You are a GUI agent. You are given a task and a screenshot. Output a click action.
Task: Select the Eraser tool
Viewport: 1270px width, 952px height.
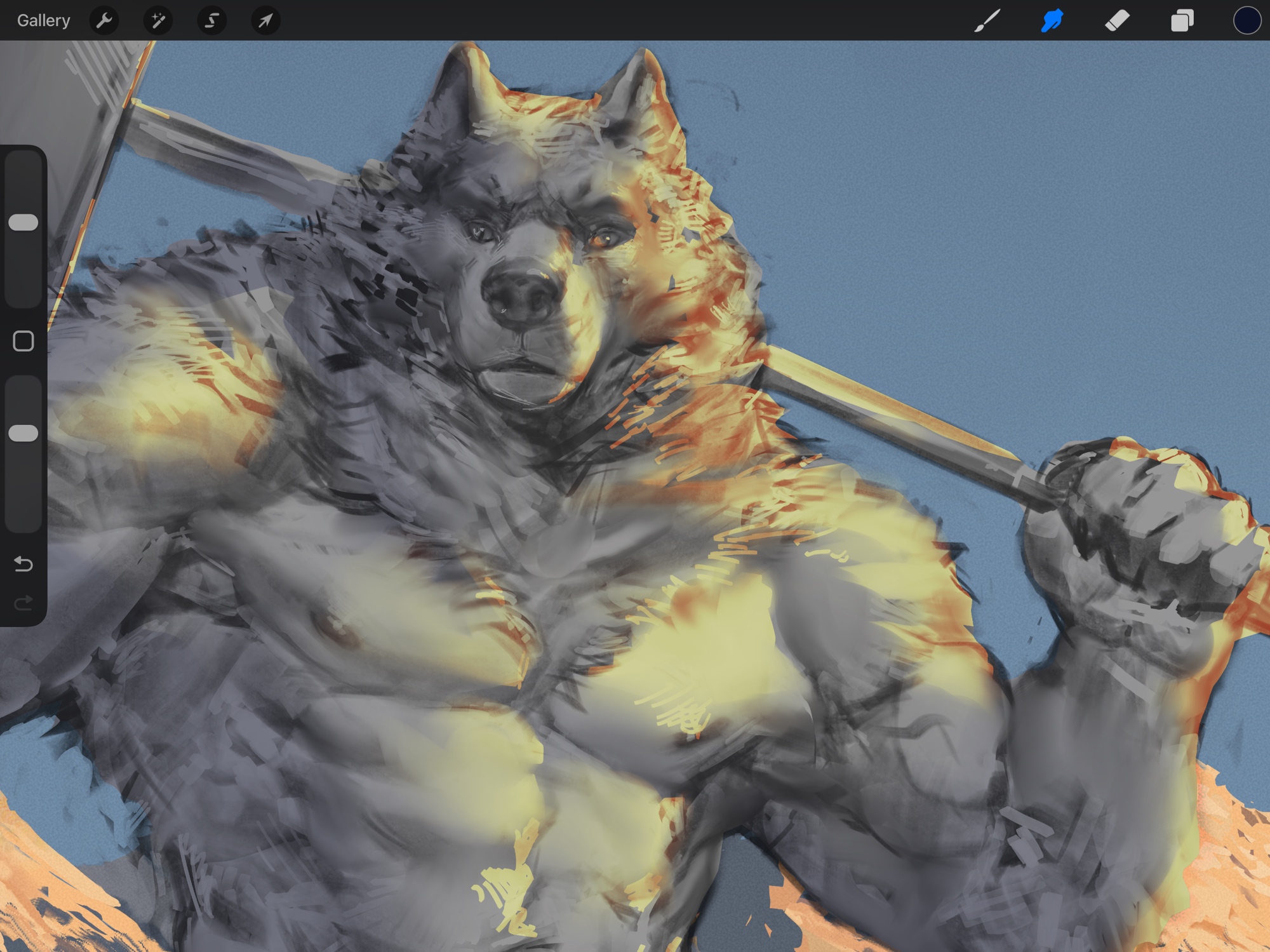[1117, 20]
